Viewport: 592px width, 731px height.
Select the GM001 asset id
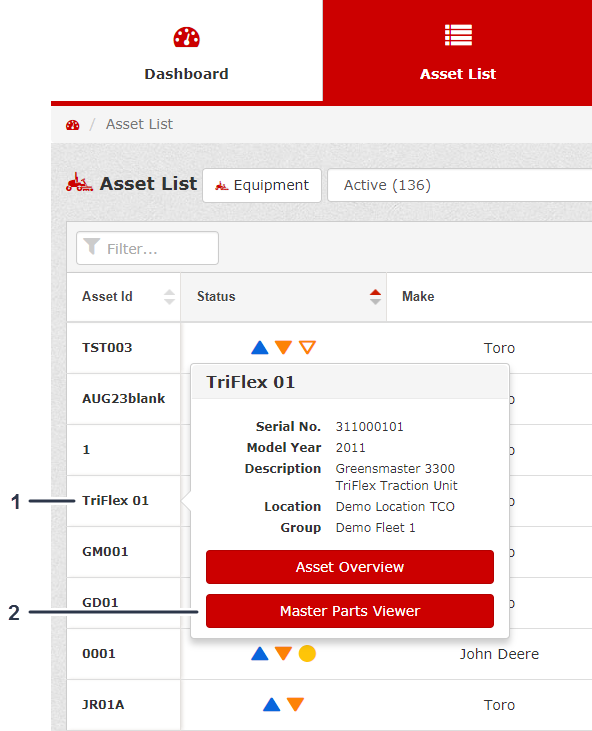click(105, 552)
